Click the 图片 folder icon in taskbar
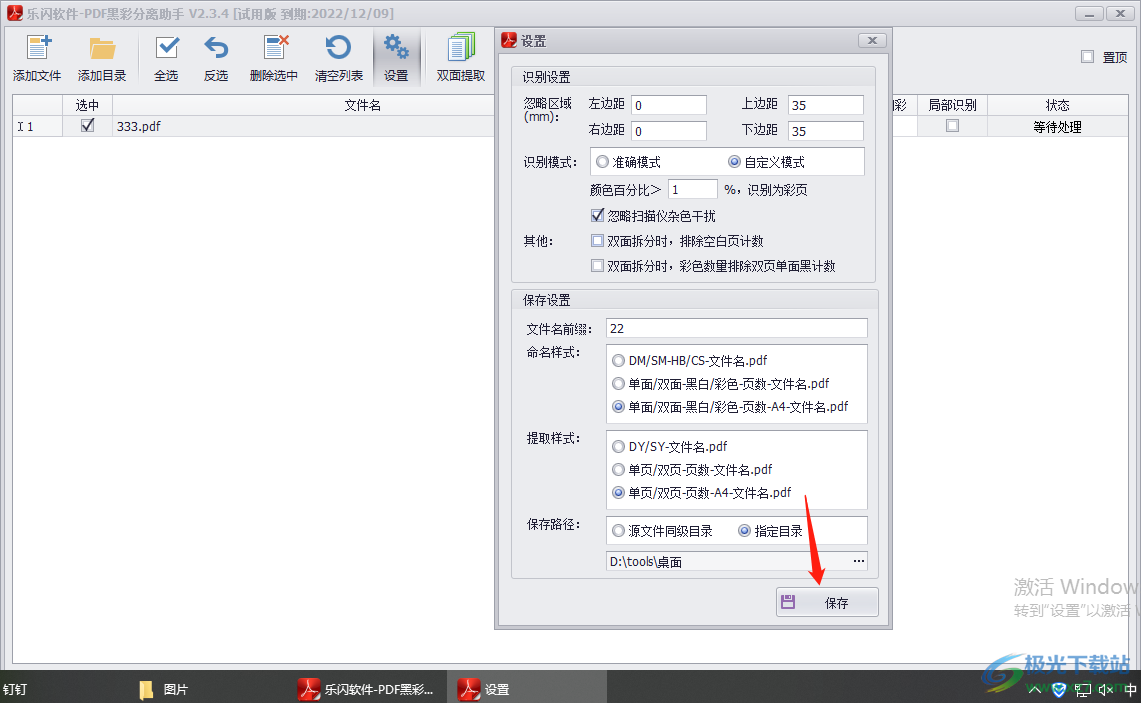Image resolution: width=1141 pixels, height=703 pixels. pos(146,689)
